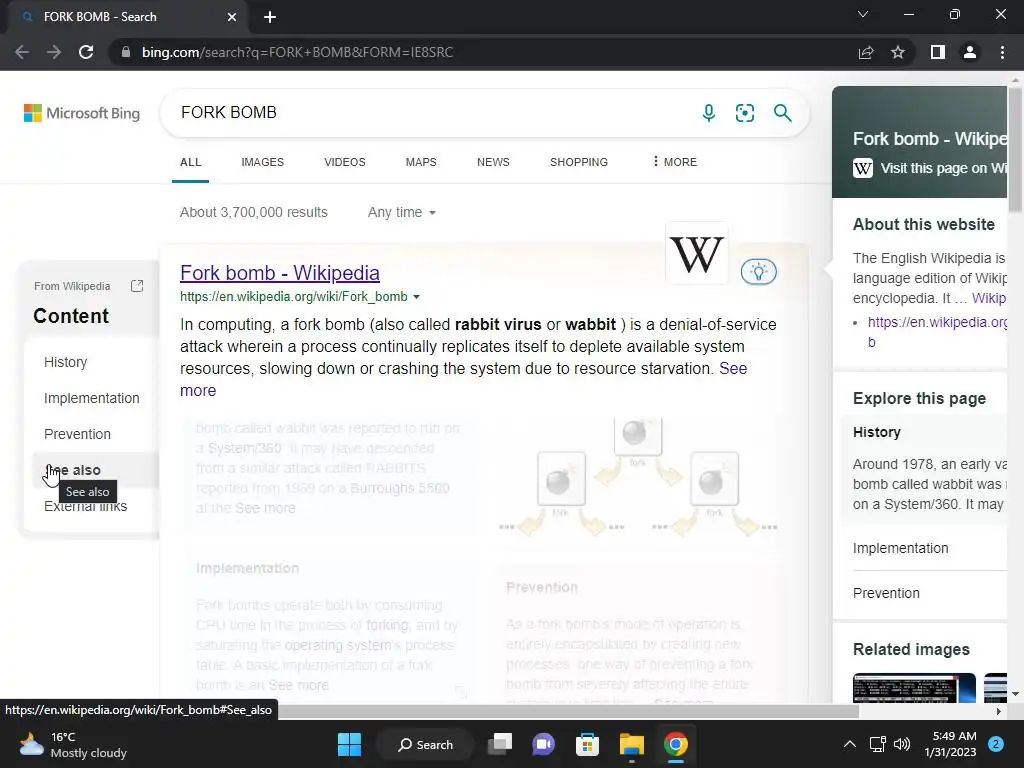Open Teams Chat taskbar icon
1024x768 pixels.
(543, 744)
